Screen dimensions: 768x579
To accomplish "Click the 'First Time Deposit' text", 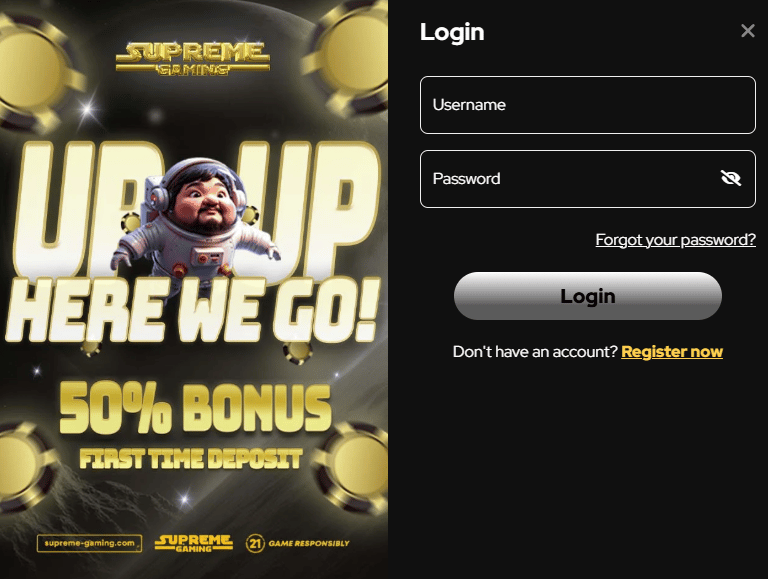I will coord(191,459).
